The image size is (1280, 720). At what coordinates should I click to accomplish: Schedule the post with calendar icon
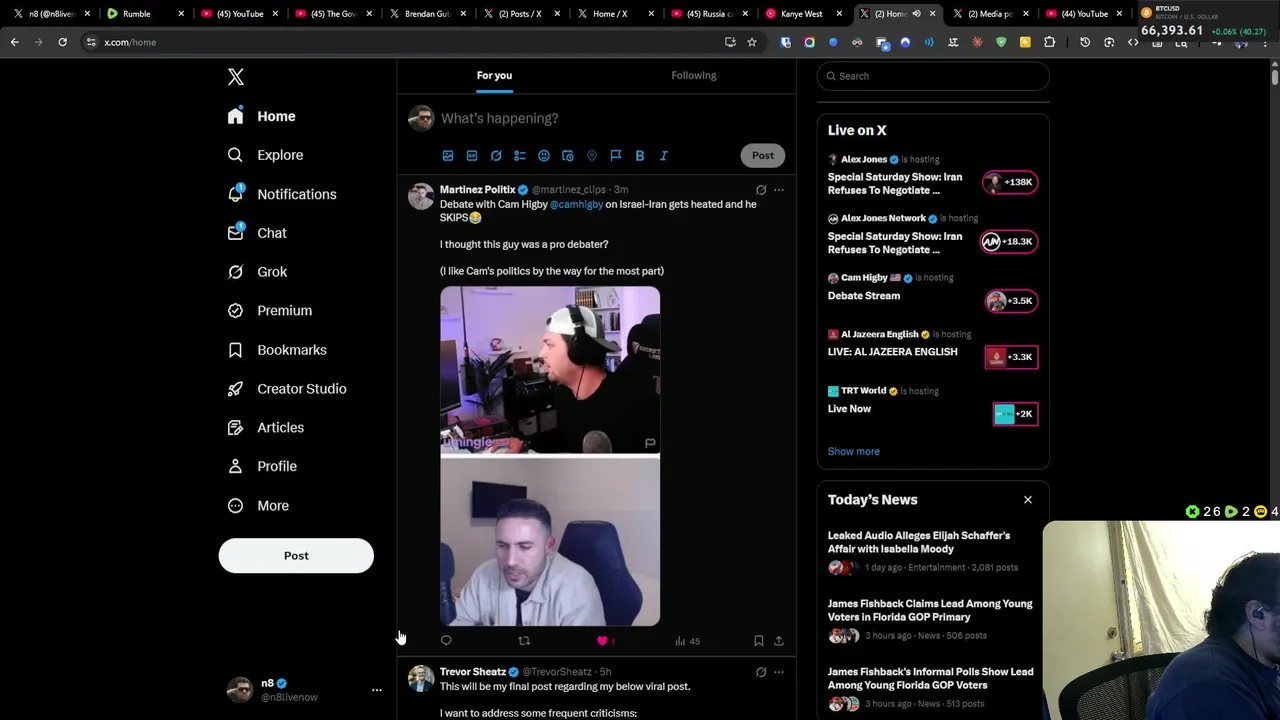568,156
